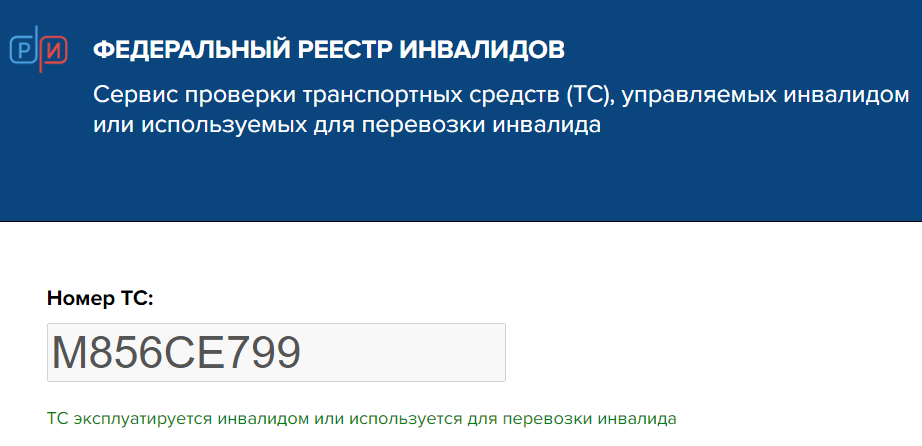Click the Federal Disability Registry logo icon
Screen dimensions: 922x446
tap(38, 50)
